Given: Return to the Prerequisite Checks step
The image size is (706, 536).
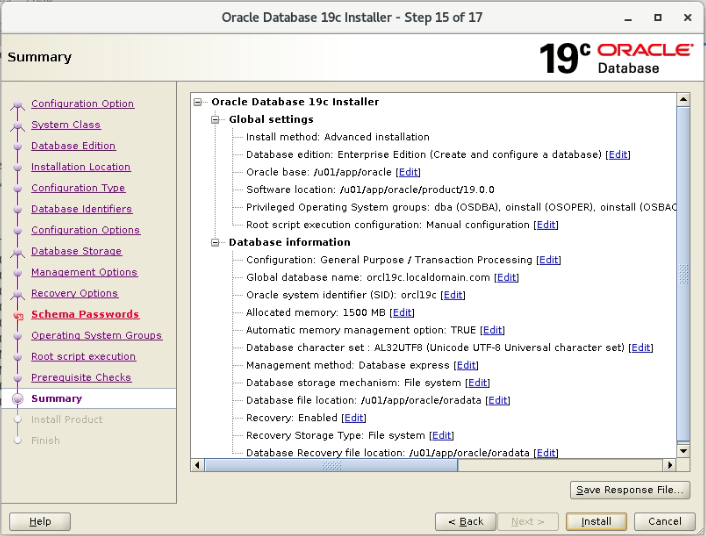Looking at the screenshot, I should coord(81,377).
